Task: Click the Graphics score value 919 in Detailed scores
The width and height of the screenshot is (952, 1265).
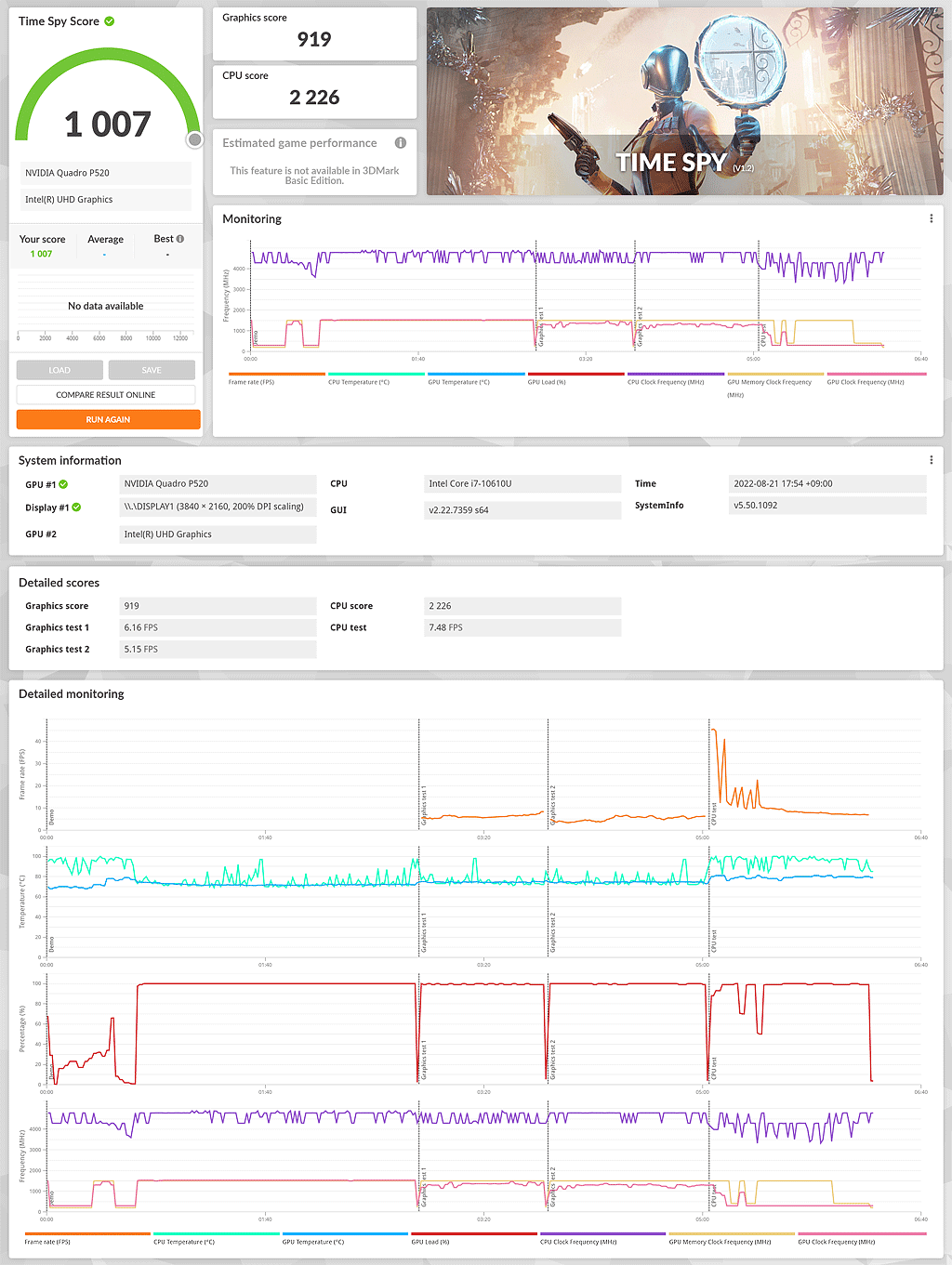Action: click(218, 606)
